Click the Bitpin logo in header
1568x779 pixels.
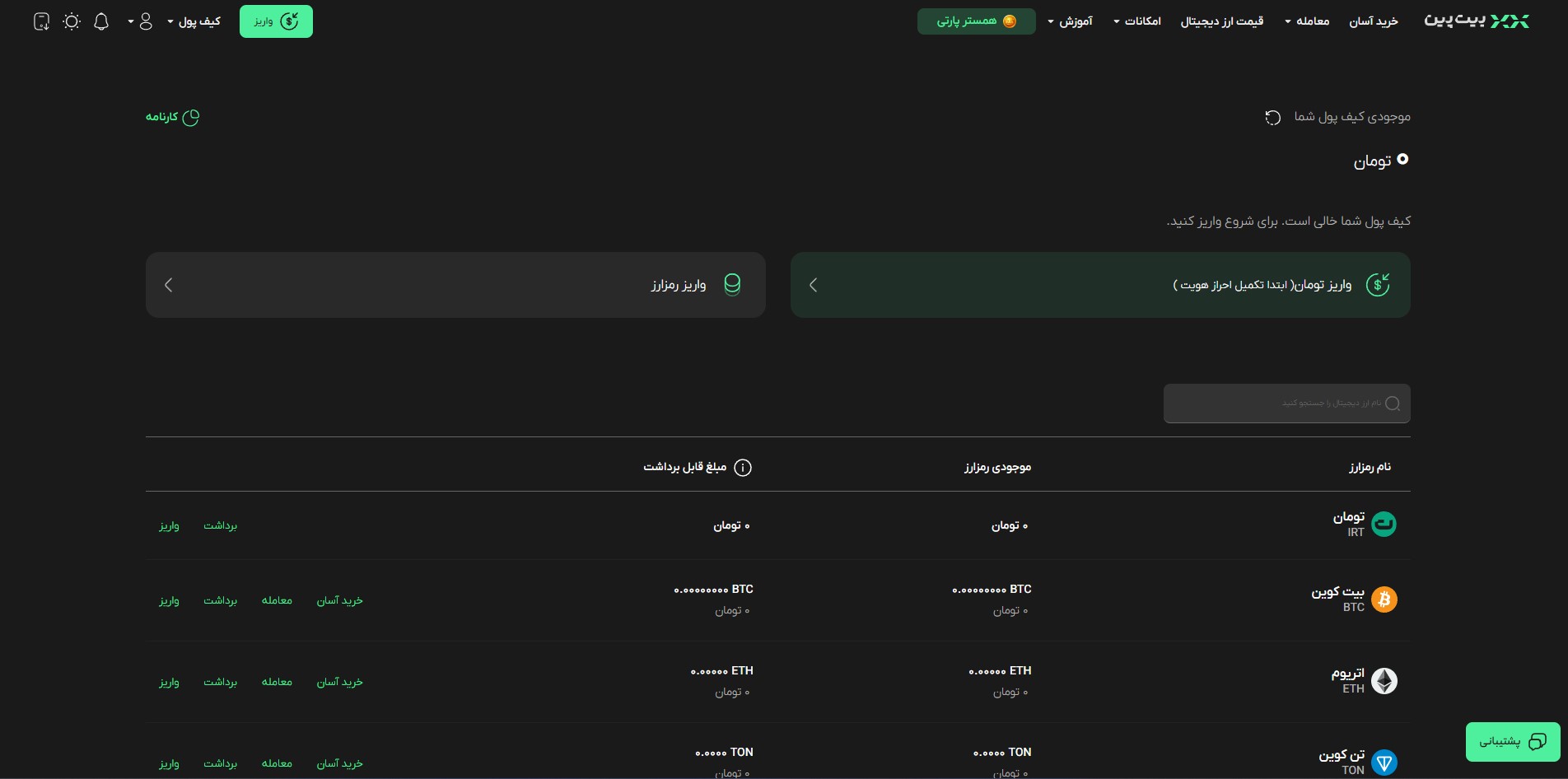(1477, 21)
